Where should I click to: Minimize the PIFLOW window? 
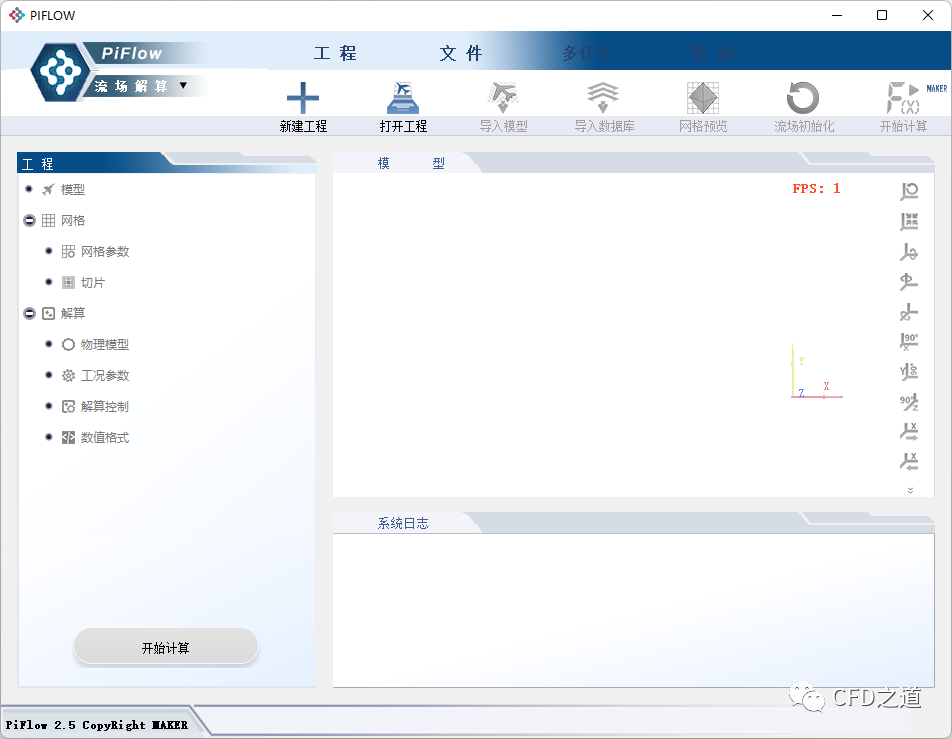coord(837,15)
